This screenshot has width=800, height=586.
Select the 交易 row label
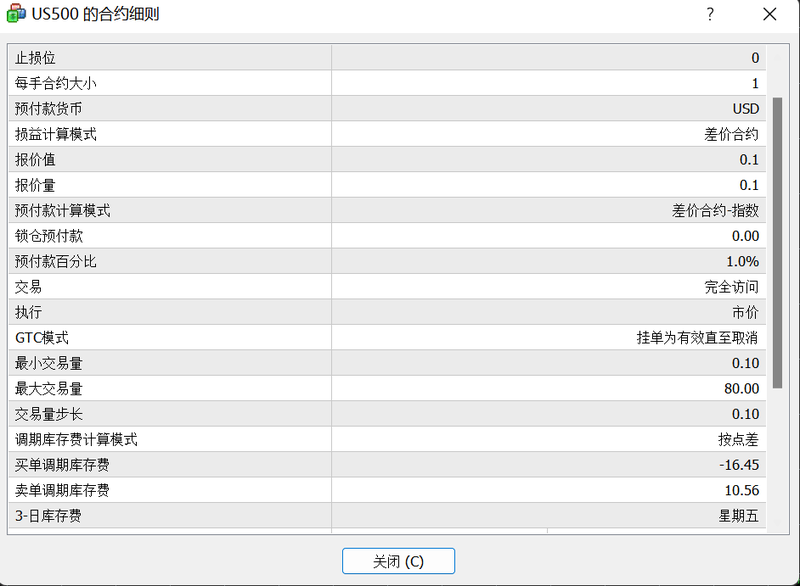[28, 287]
